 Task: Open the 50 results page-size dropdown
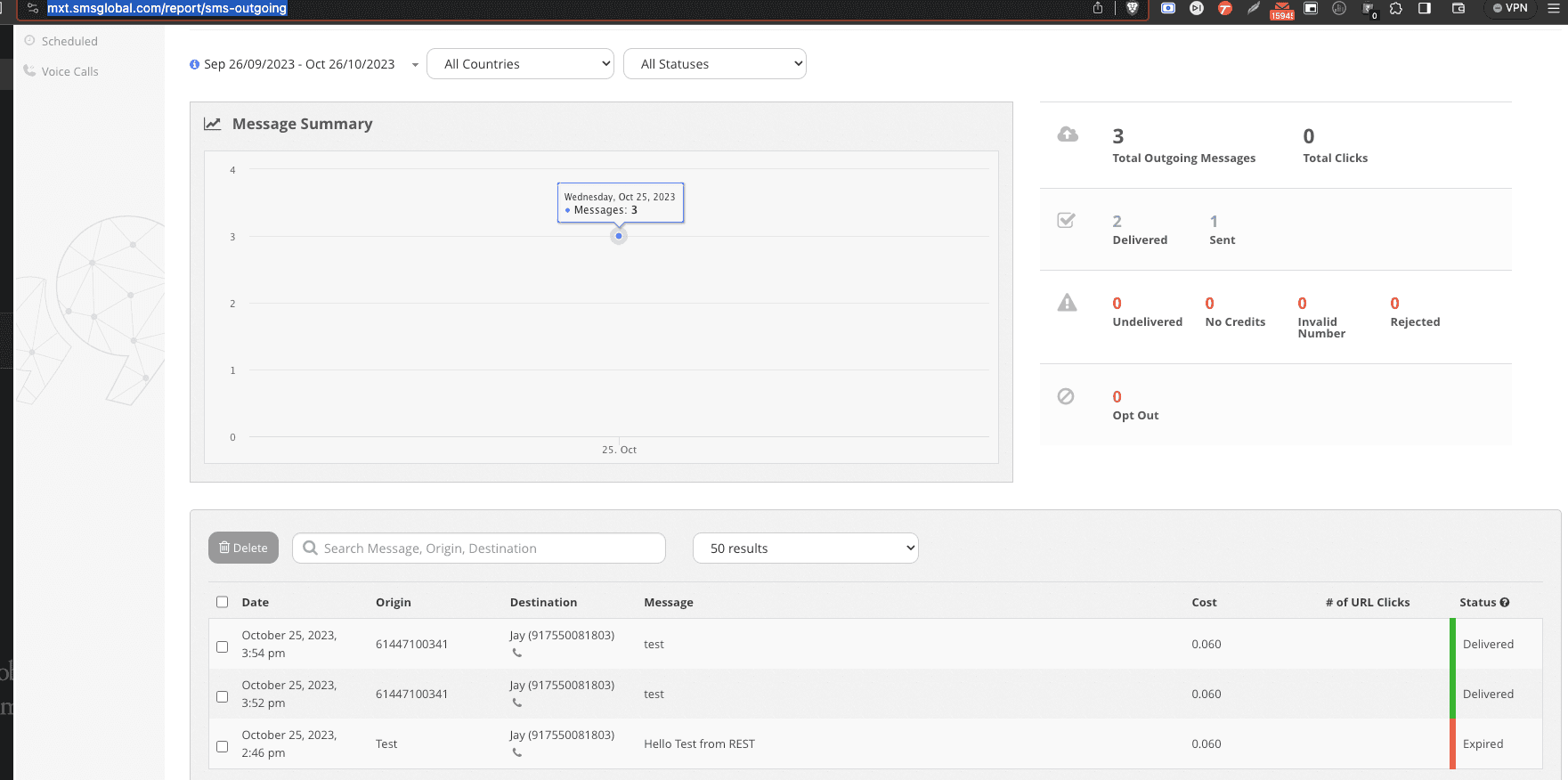[x=805, y=548]
